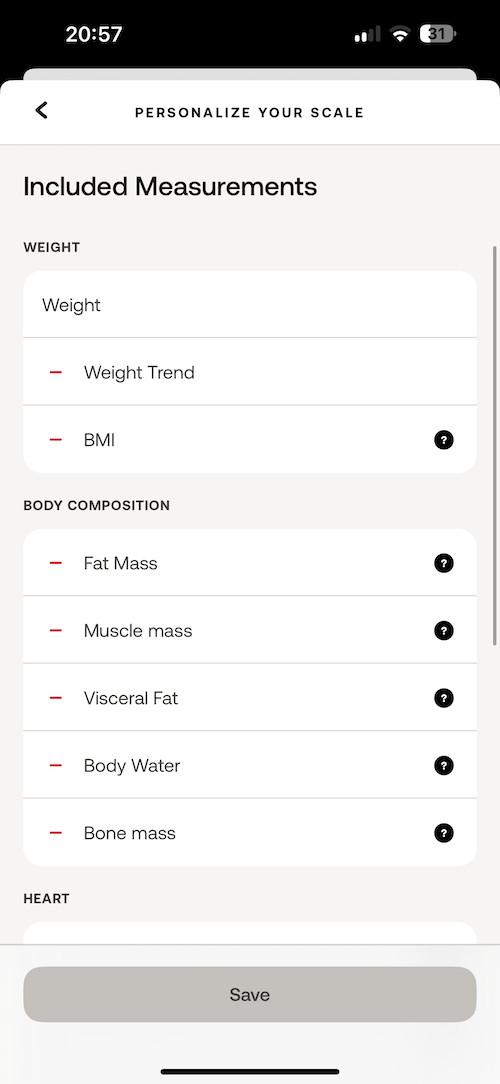Screen dimensions: 500x1084
Task: Remove Visceral Fat with minus icon
Action: [56, 698]
